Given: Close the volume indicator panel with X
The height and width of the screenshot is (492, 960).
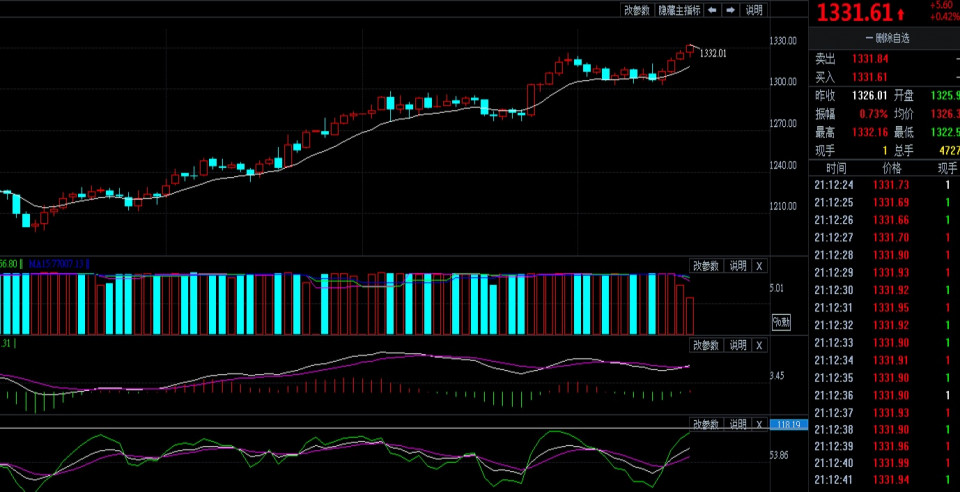Looking at the screenshot, I should 759,265.
